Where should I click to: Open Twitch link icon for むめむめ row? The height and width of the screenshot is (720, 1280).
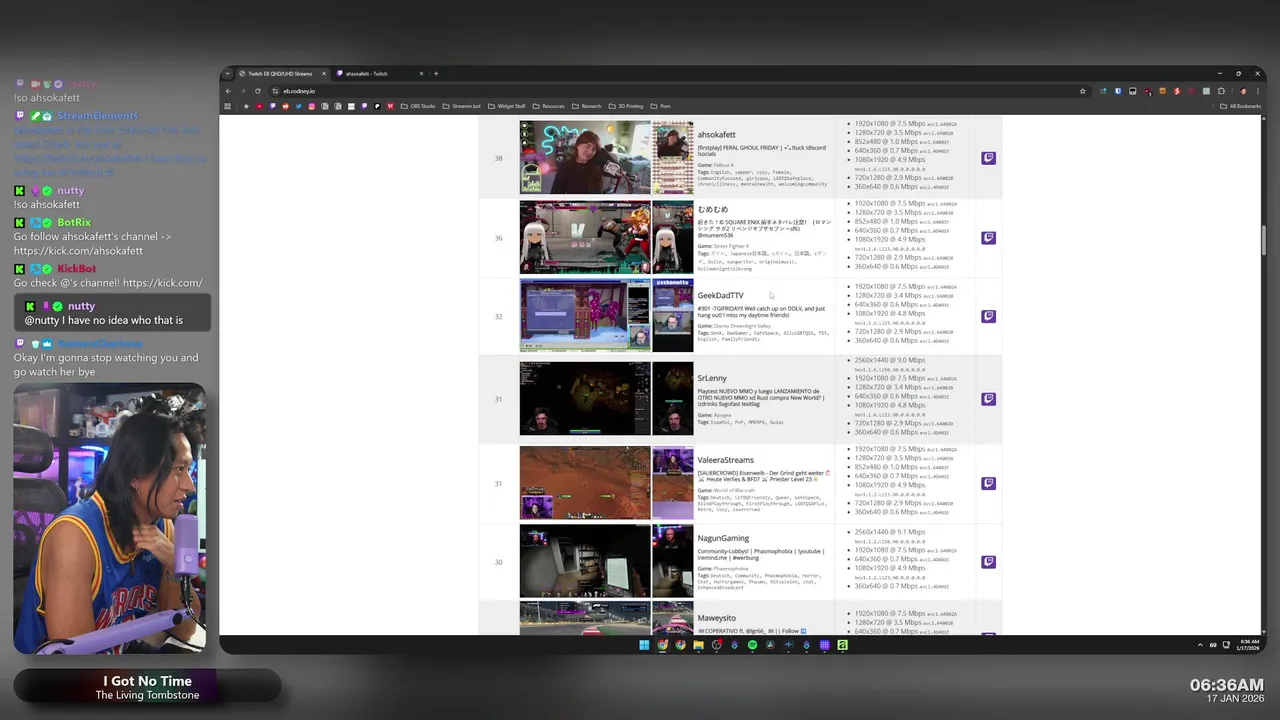point(988,238)
